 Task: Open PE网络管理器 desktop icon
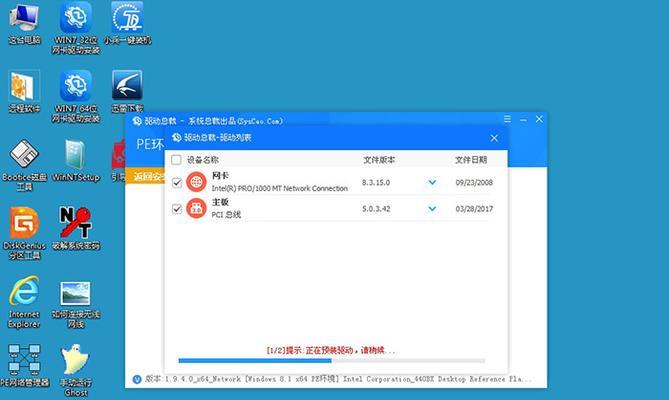pos(24,365)
